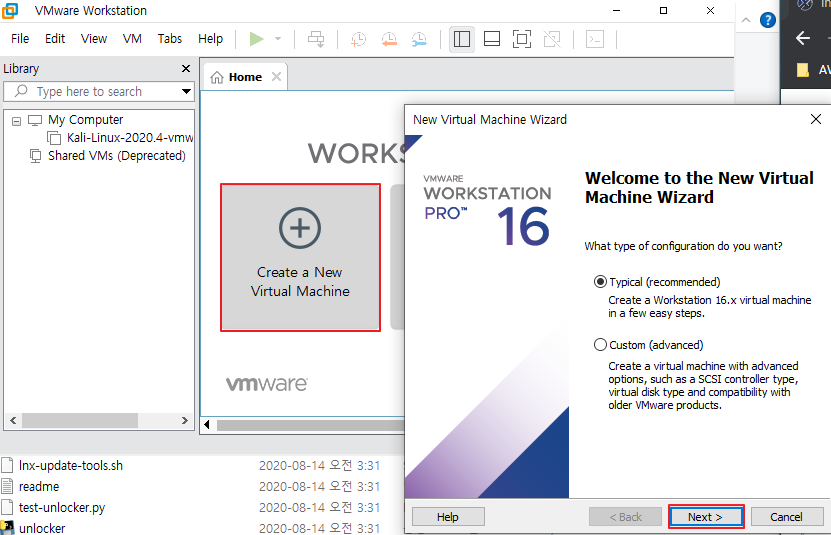Screen dimensions: 831x535
Task: Select the Typical (recommended) radio button
Action: click(600, 282)
